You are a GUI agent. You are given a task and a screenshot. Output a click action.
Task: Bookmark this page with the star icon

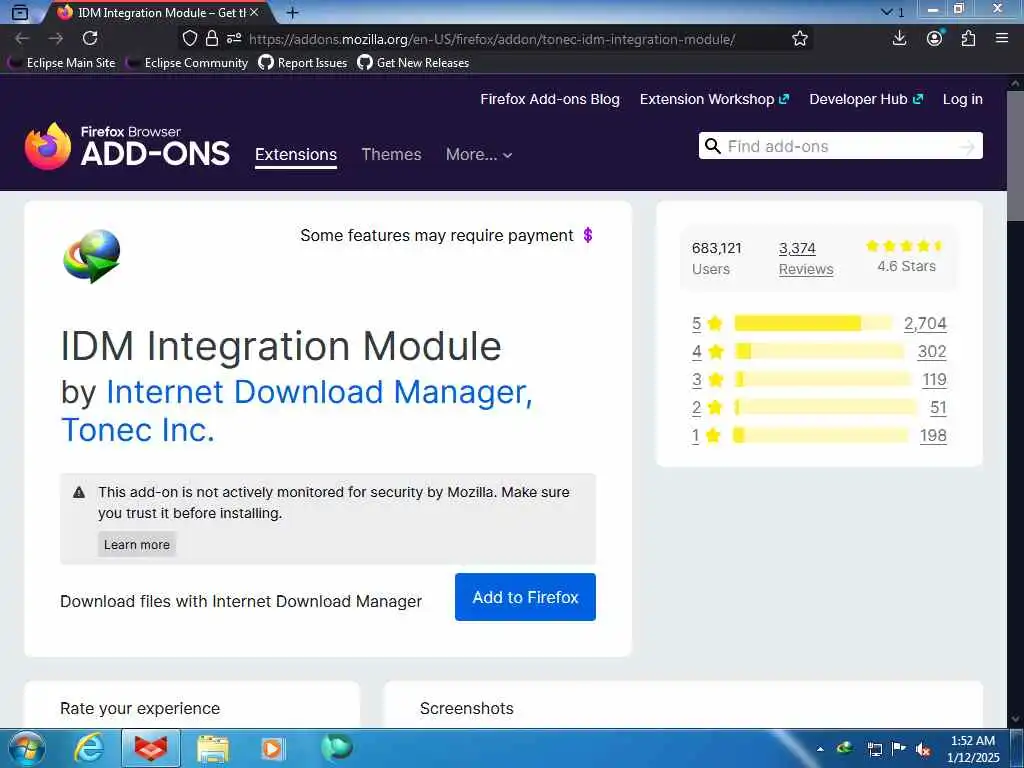pyautogui.click(x=800, y=39)
